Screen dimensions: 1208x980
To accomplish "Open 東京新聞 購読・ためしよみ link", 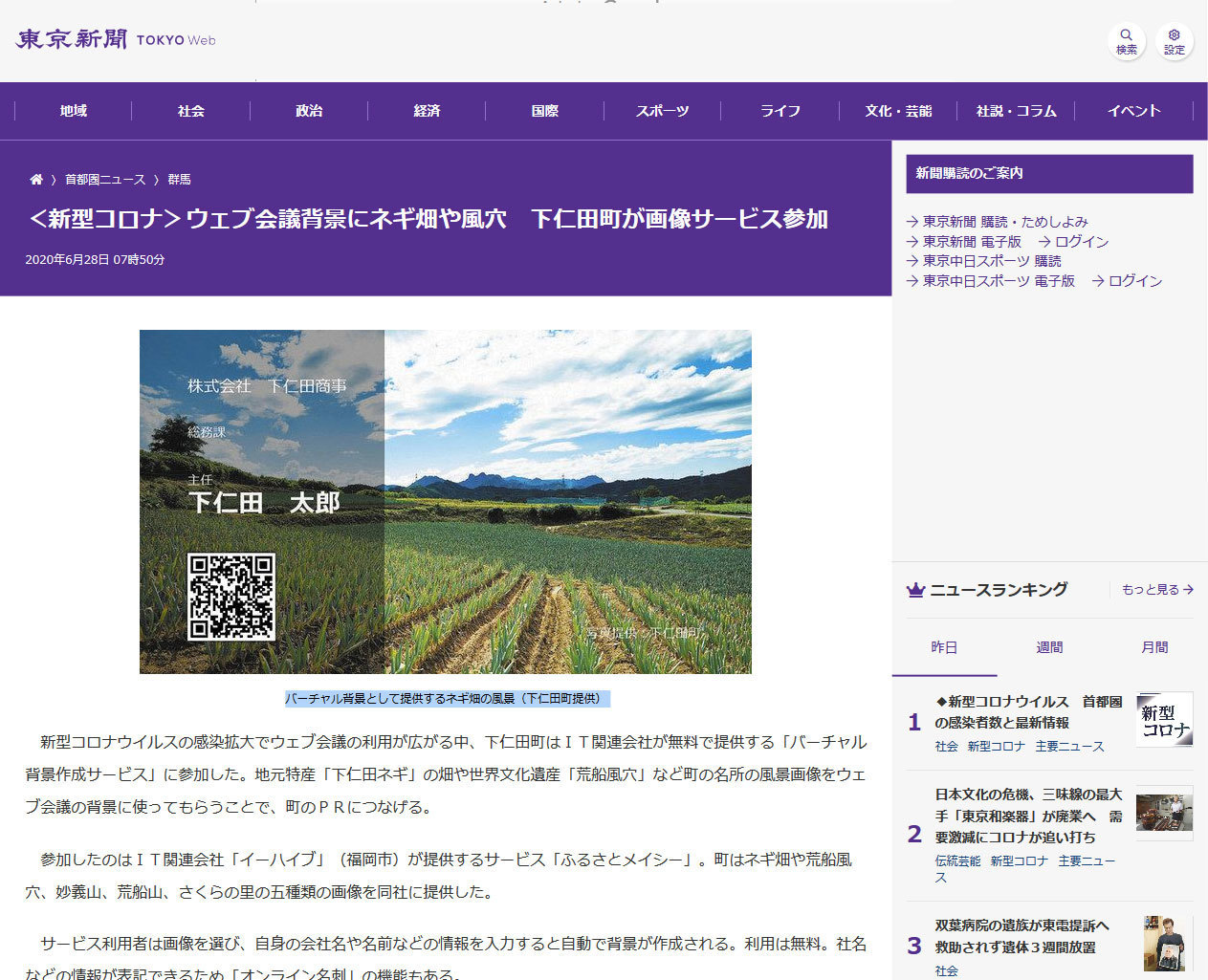I will click(1004, 222).
